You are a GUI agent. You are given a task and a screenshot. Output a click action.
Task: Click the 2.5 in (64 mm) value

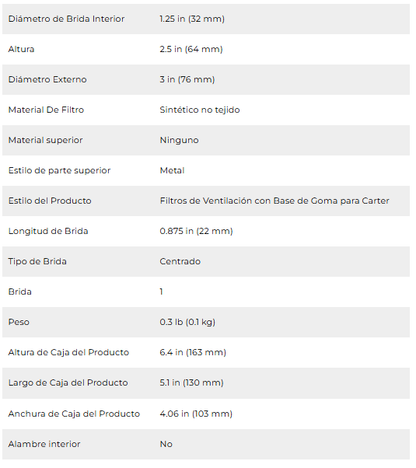[191, 49]
